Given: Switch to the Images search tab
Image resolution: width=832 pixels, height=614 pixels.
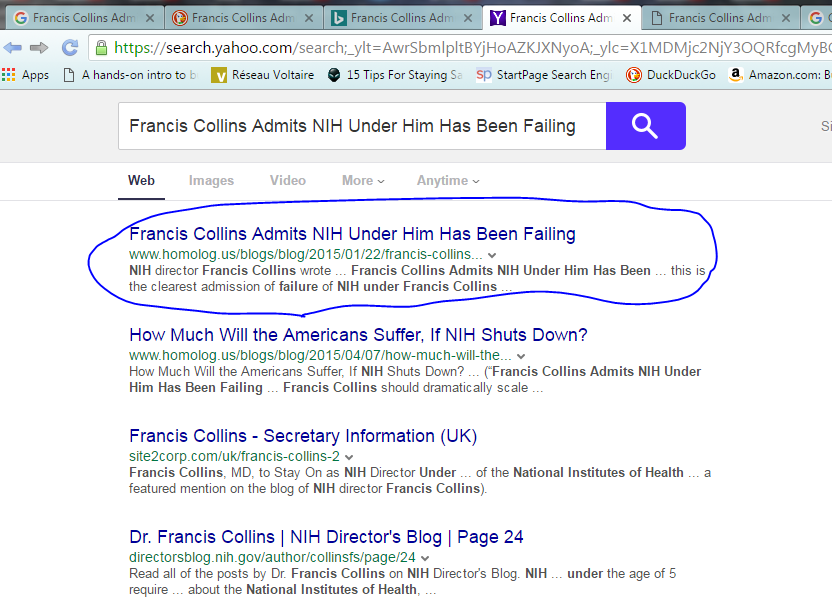Looking at the screenshot, I should (211, 181).
